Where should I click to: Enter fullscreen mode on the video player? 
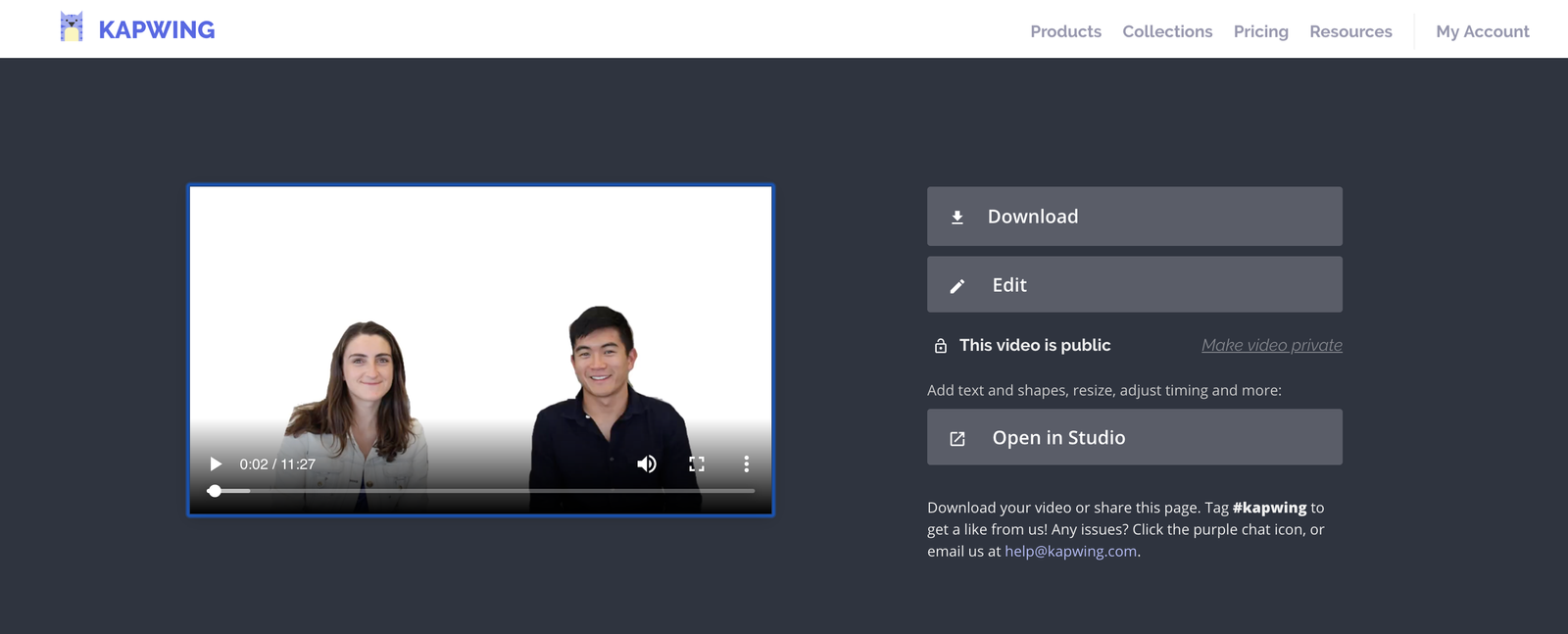pos(697,464)
